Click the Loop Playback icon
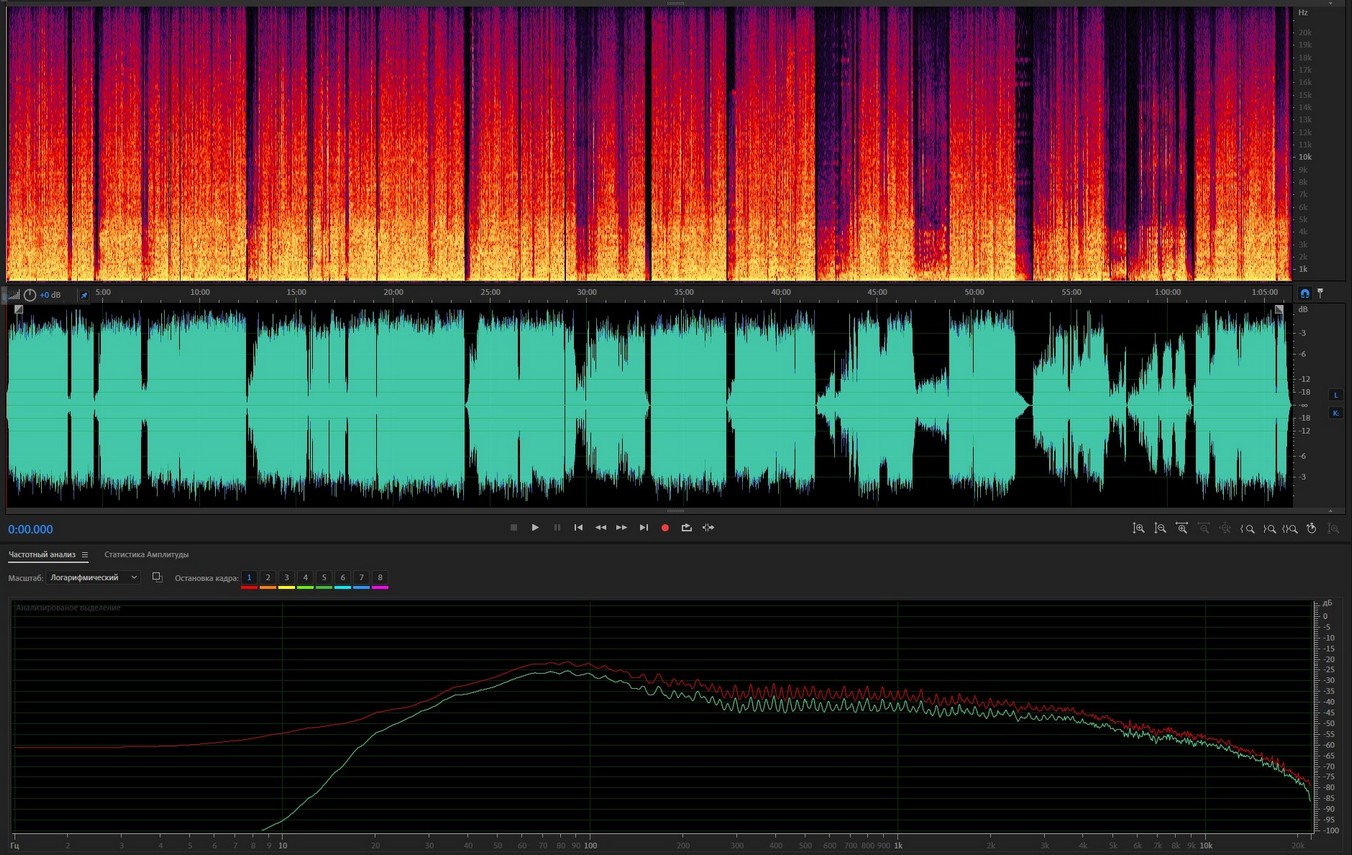The height and width of the screenshot is (855, 1352). (x=687, y=528)
